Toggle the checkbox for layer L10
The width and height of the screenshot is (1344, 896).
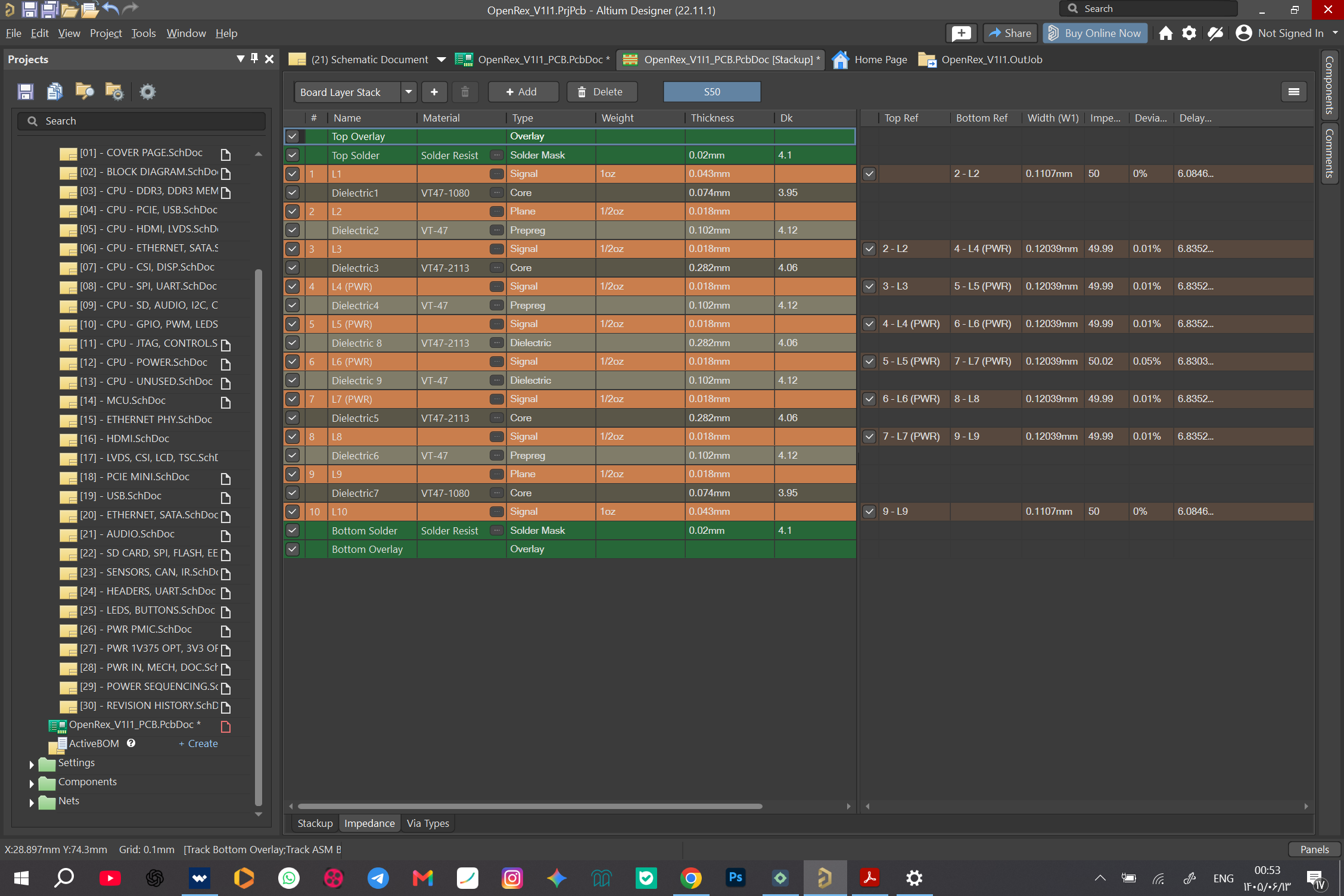pyautogui.click(x=293, y=512)
